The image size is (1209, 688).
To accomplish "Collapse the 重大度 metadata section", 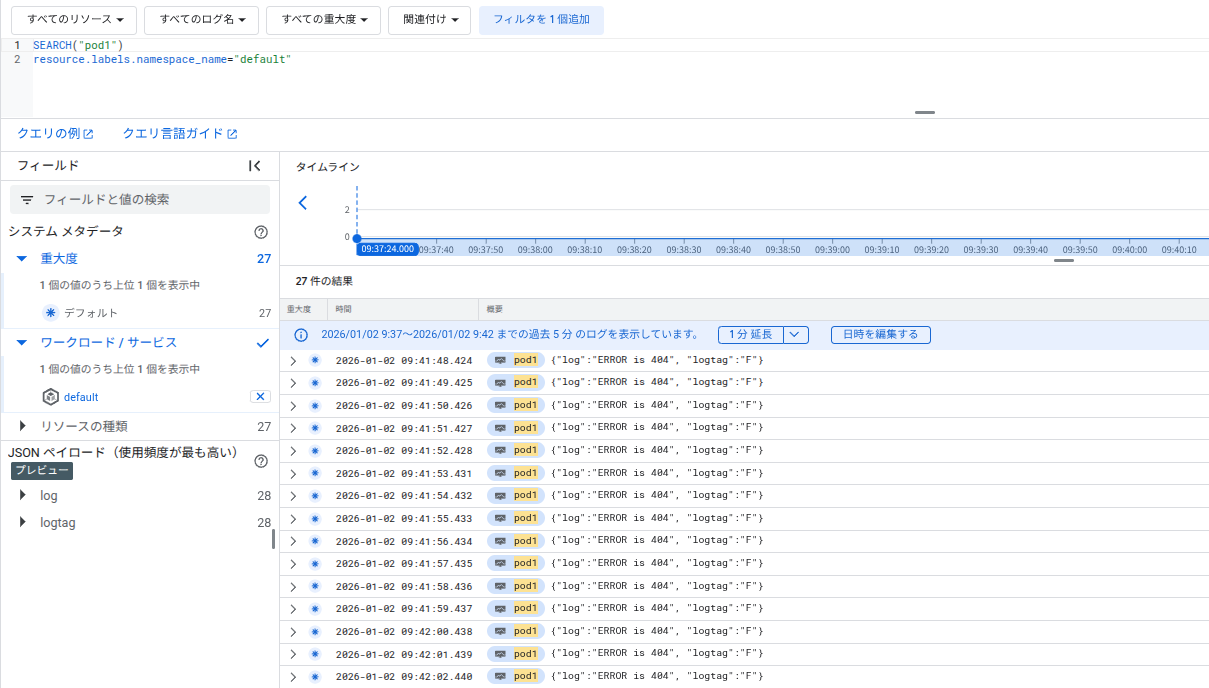I will click(x=22, y=258).
